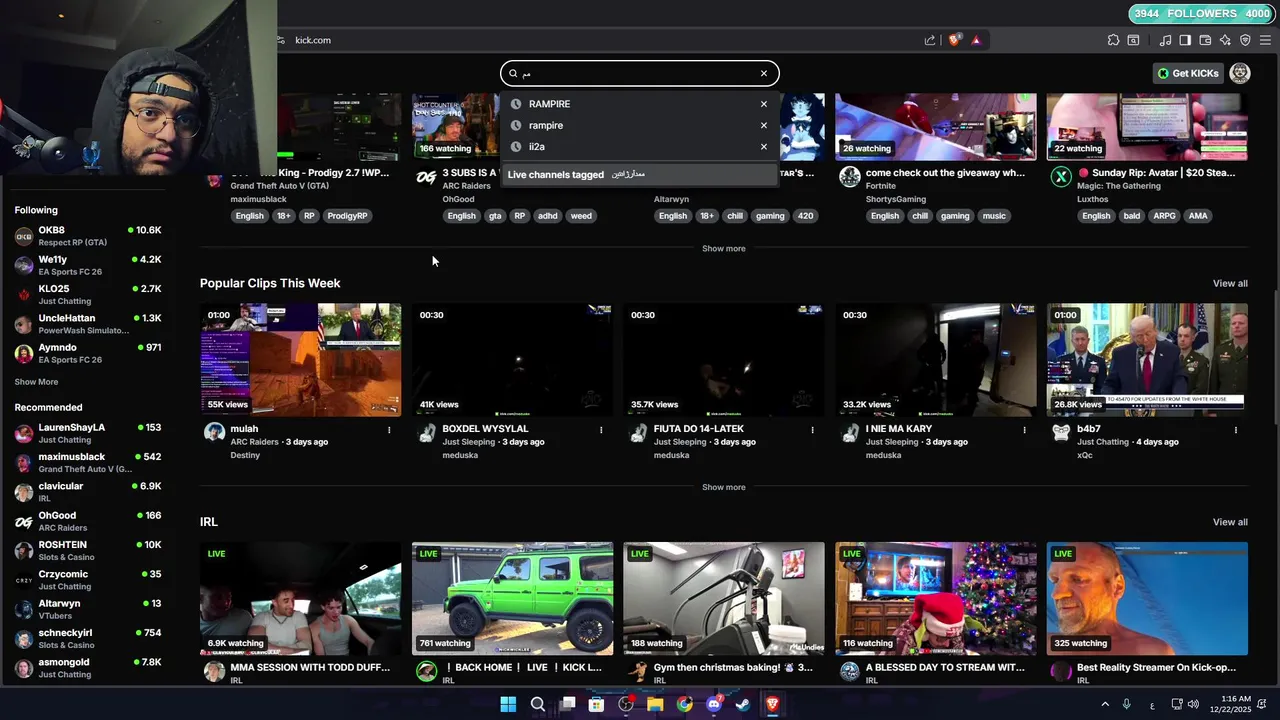The width and height of the screenshot is (1280, 720).
Task: Open options menu for I NIE MA KARY clip
Action: click(x=1024, y=430)
